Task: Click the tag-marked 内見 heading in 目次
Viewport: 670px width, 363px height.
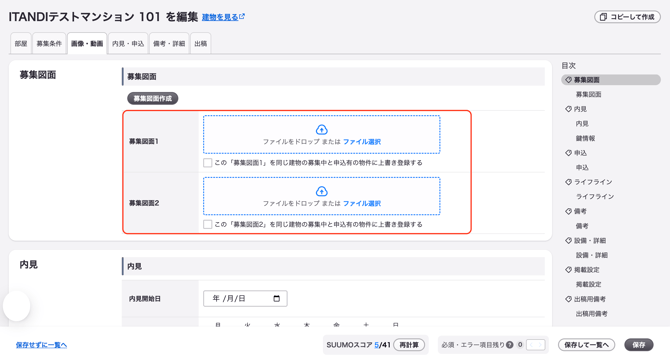Action: click(576, 109)
